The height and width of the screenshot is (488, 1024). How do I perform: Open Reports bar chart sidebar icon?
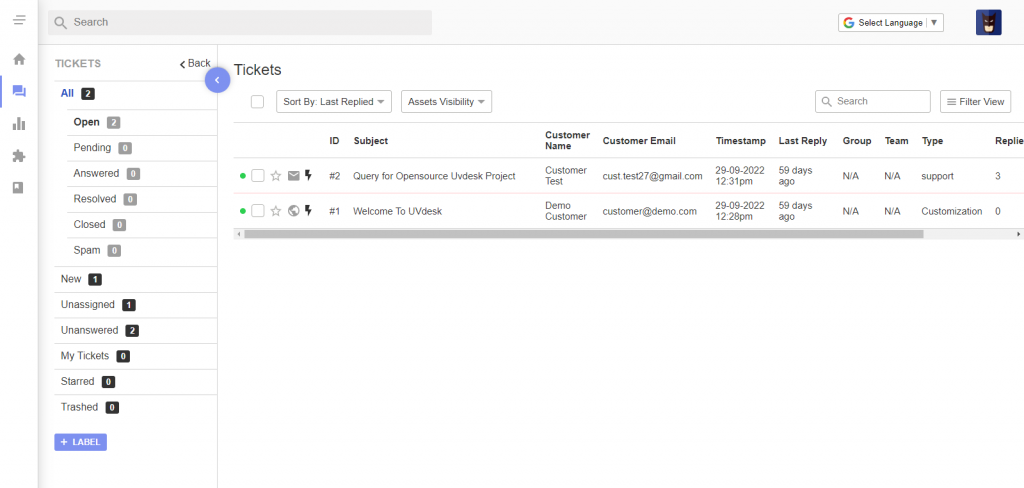pos(19,124)
